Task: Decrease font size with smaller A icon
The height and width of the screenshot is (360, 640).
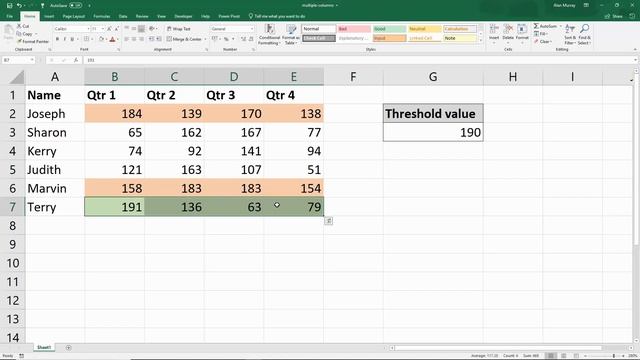Action: (x=117, y=29)
